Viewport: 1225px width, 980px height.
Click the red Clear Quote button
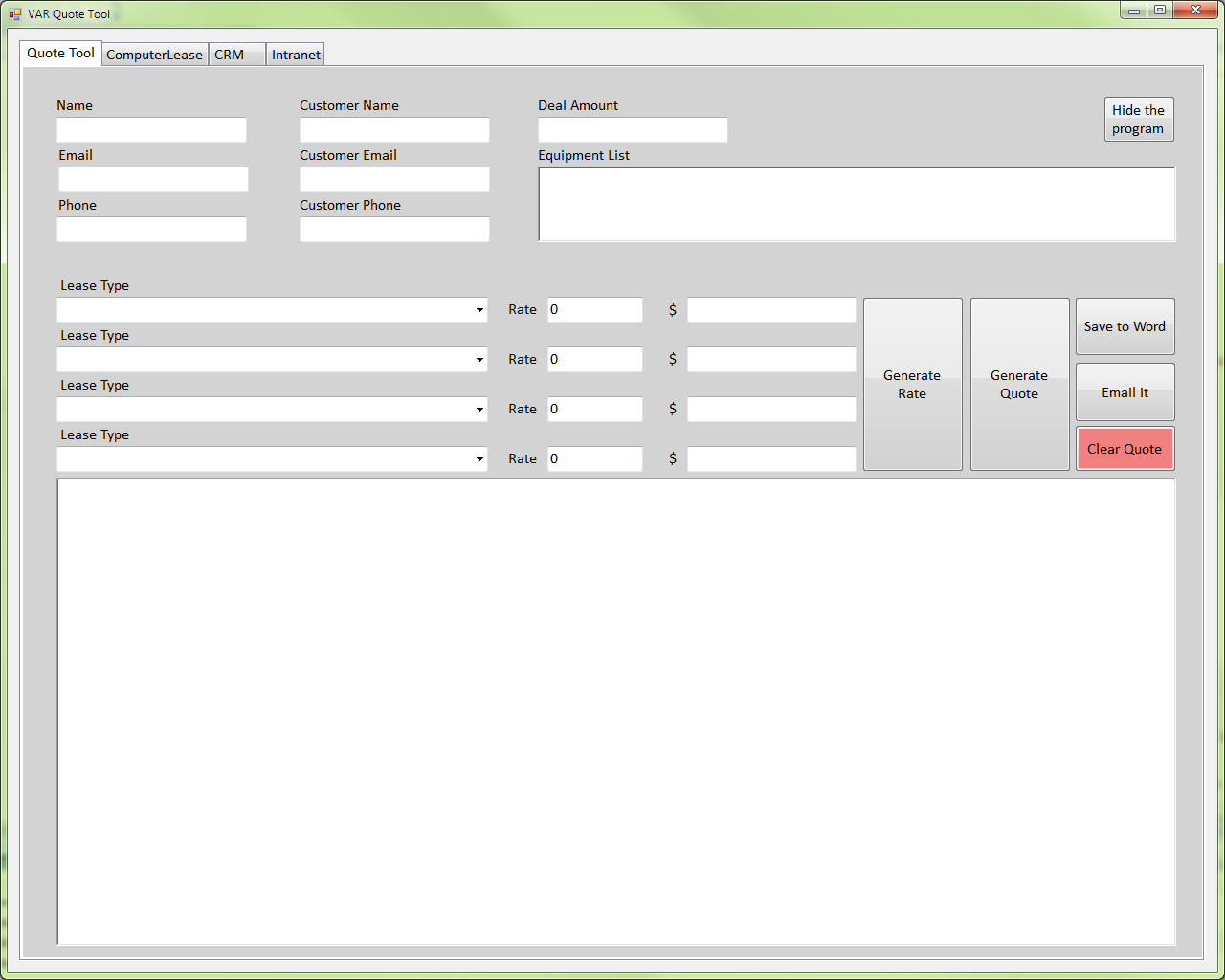pyautogui.click(x=1125, y=449)
